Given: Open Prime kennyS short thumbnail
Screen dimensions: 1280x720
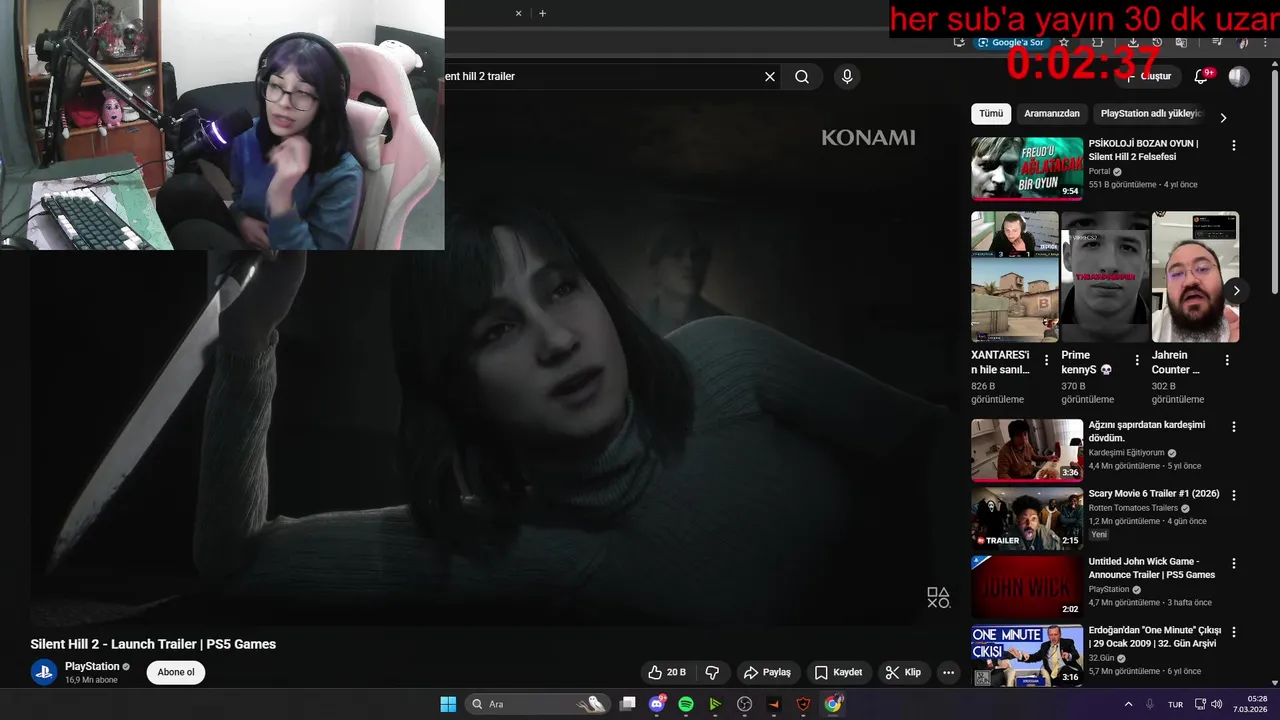Looking at the screenshot, I should click(x=1105, y=277).
